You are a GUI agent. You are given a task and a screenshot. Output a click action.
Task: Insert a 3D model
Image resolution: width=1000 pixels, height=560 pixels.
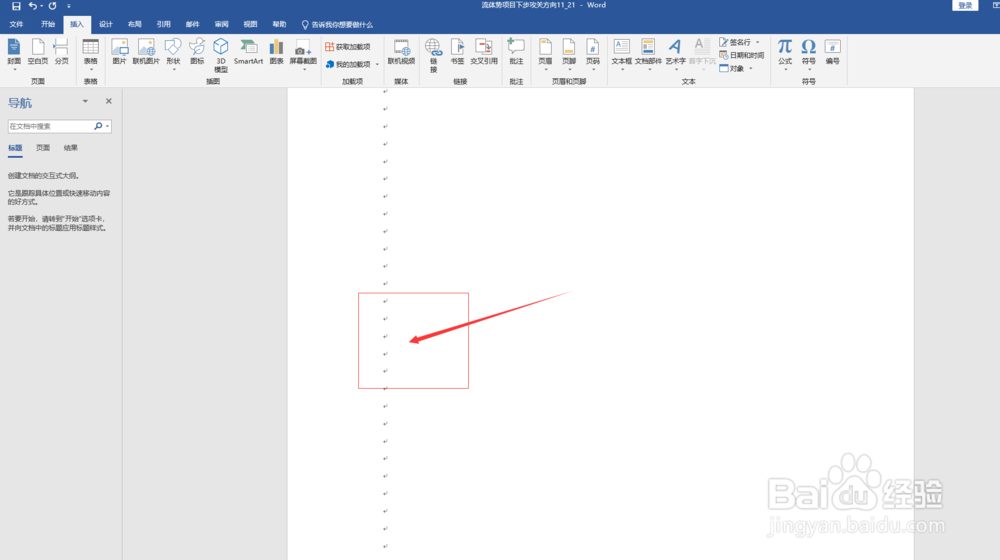pos(221,55)
